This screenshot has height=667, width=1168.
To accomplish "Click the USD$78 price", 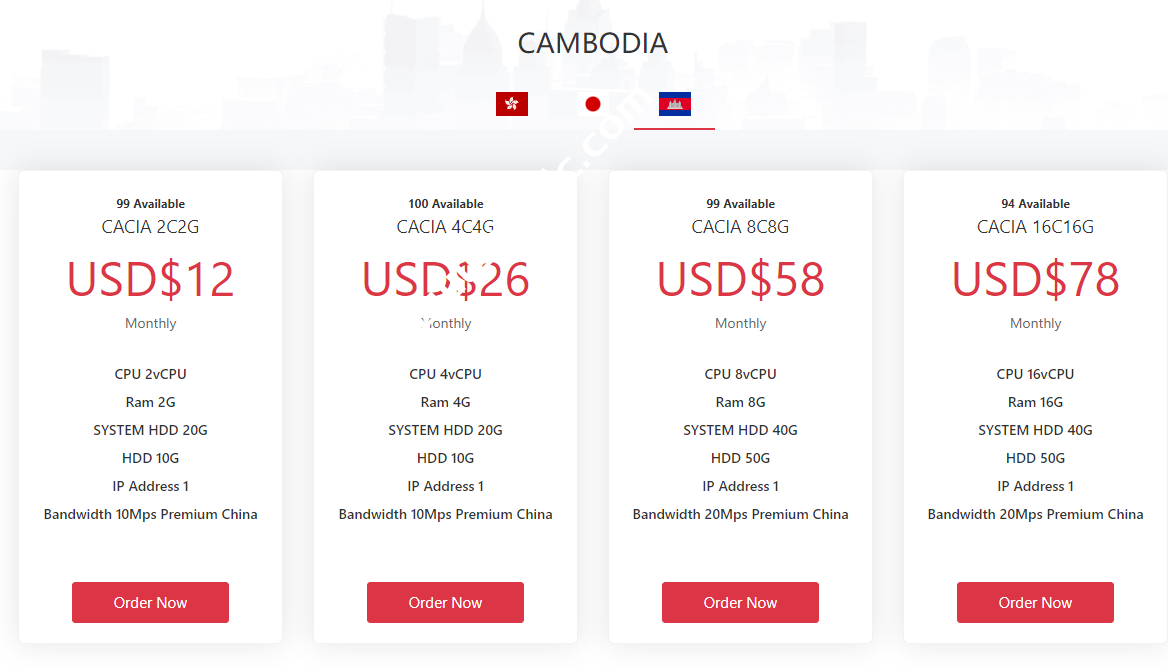I will click(1035, 280).
